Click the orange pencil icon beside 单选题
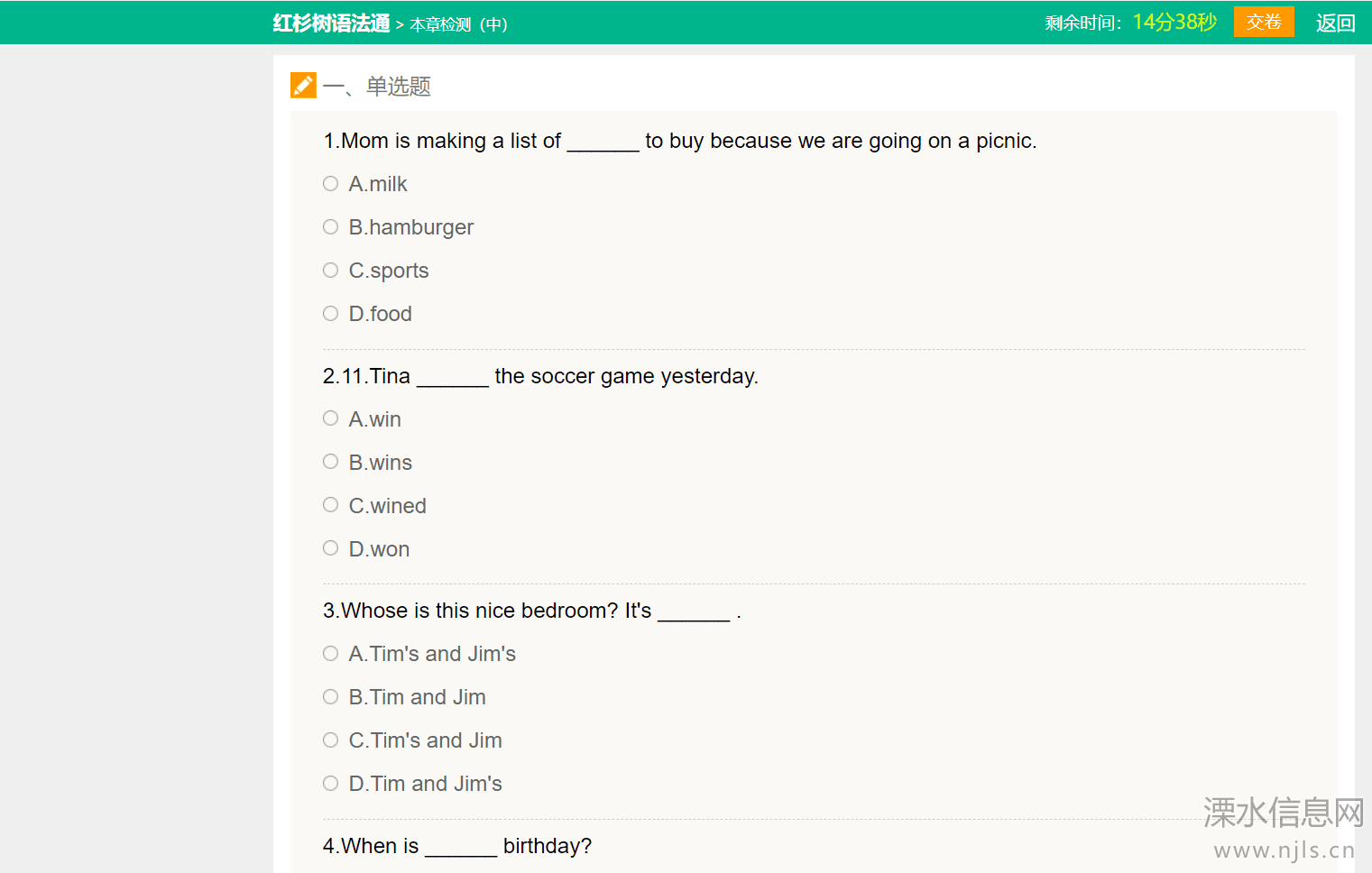The width and height of the screenshot is (1372, 873). click(303, 86)
